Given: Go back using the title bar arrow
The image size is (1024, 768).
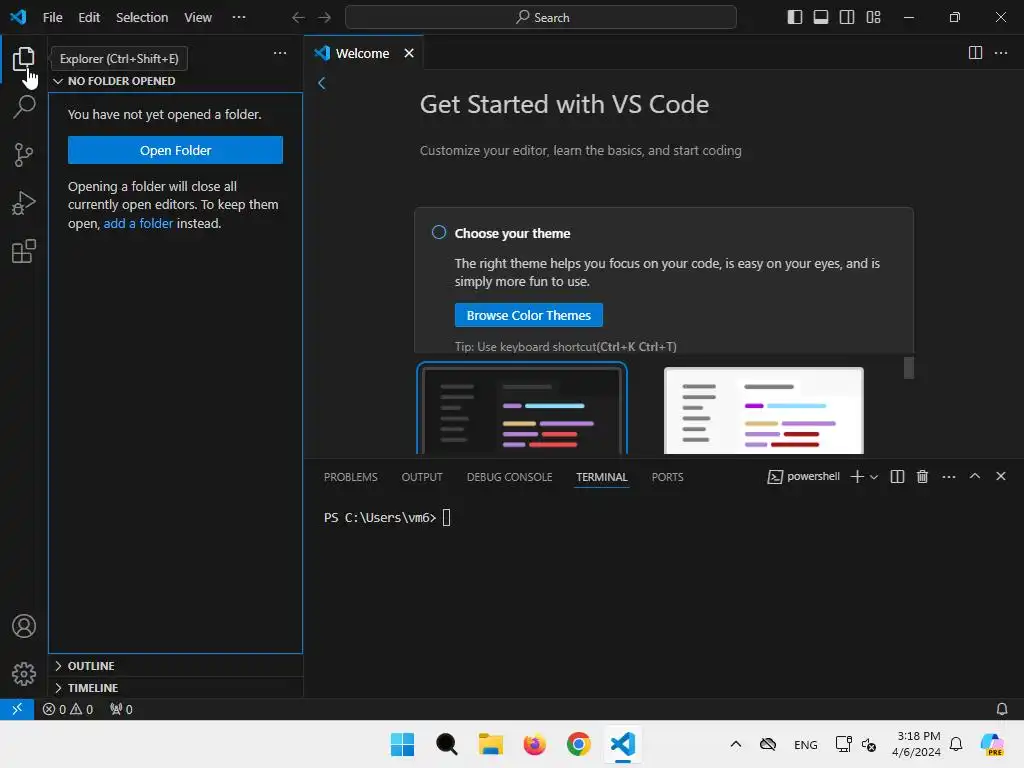Looking at the screenshot, I should (x=298, y=18).
